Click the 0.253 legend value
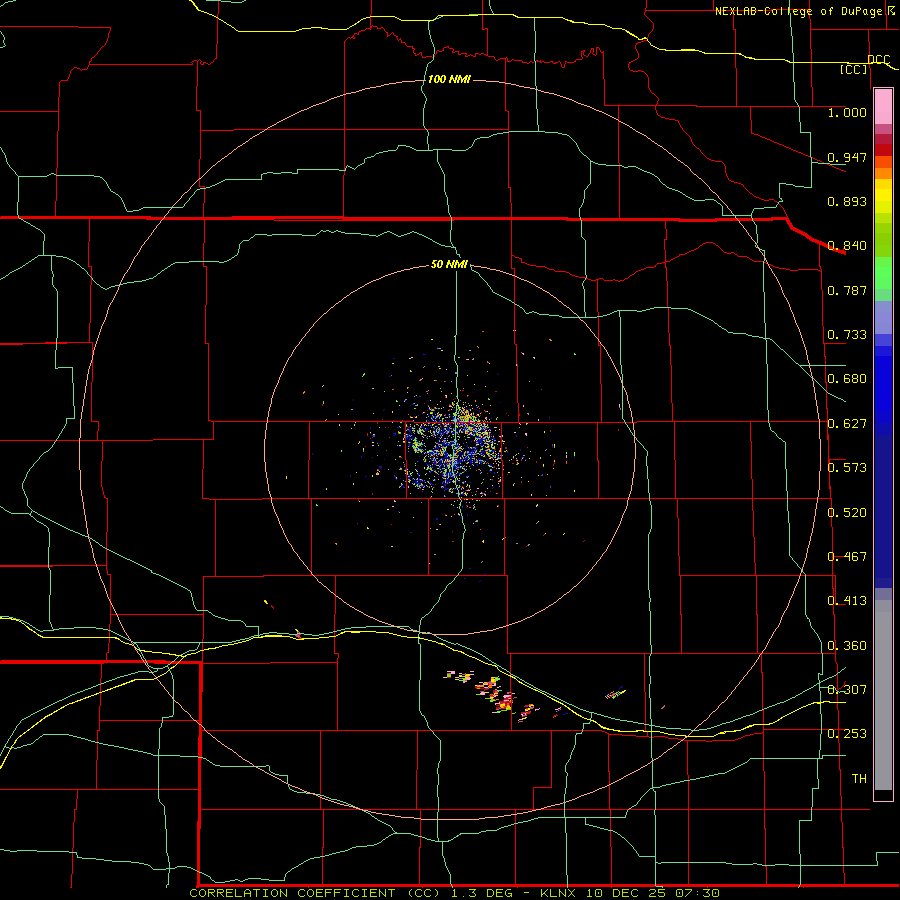The image size is (900, 900). (x=847, y=734)
